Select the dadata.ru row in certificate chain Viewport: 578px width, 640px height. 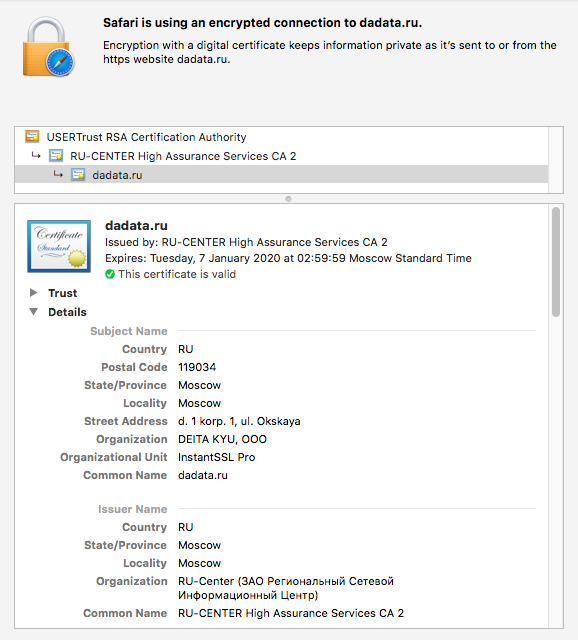tap(281, 175)
